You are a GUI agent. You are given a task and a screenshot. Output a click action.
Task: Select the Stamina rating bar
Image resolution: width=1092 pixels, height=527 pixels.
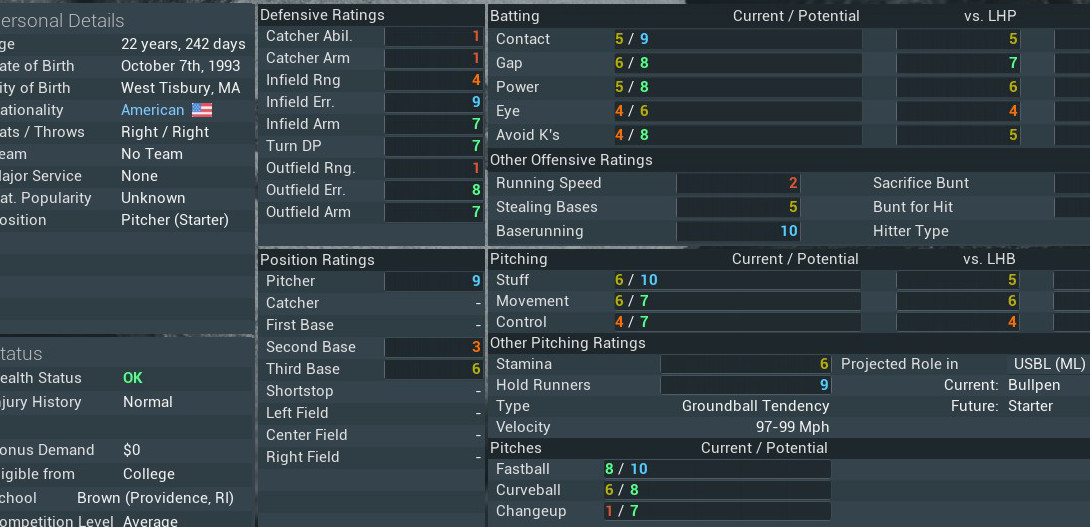click(745, 364)
